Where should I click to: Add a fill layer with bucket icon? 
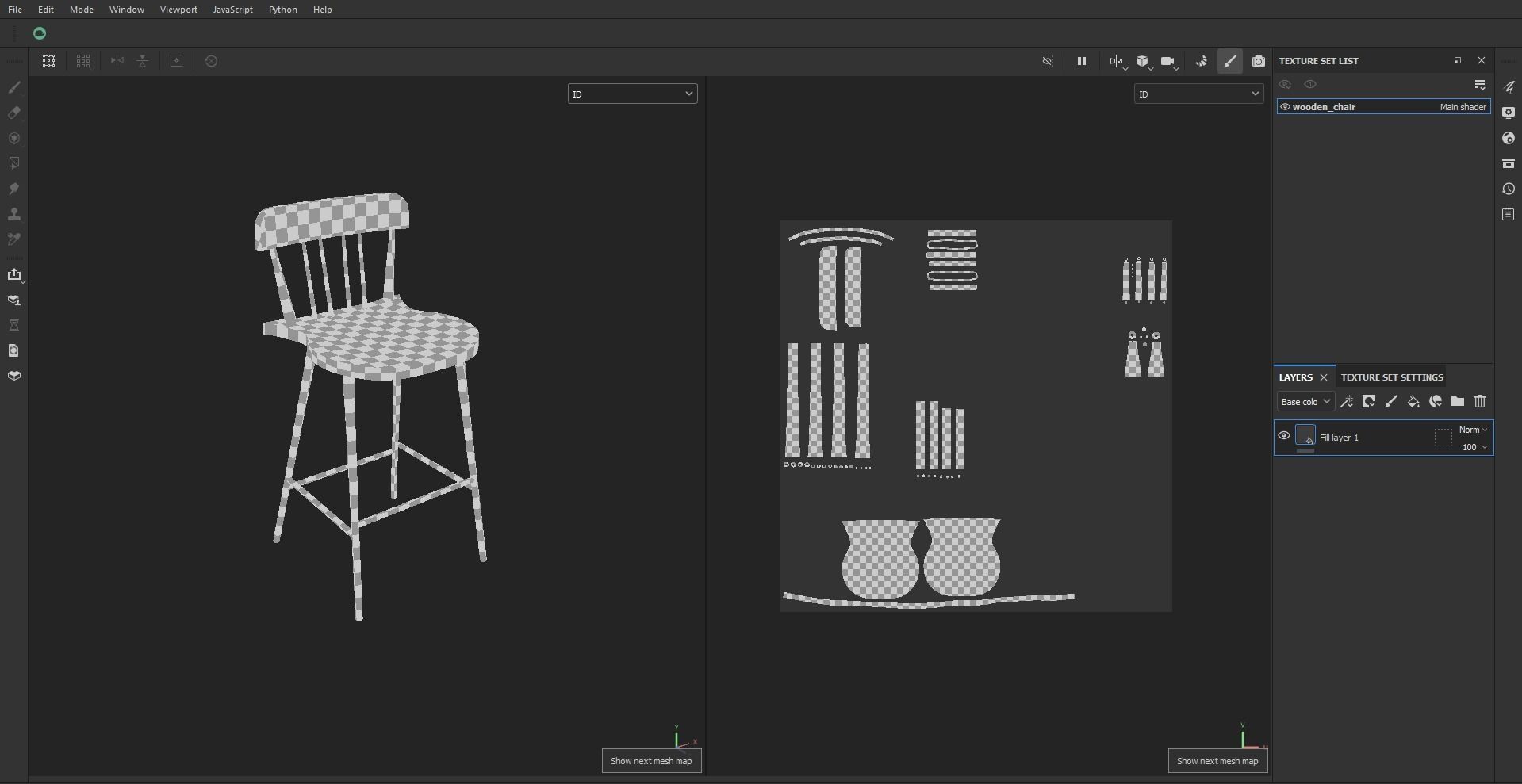point(1413,402)
